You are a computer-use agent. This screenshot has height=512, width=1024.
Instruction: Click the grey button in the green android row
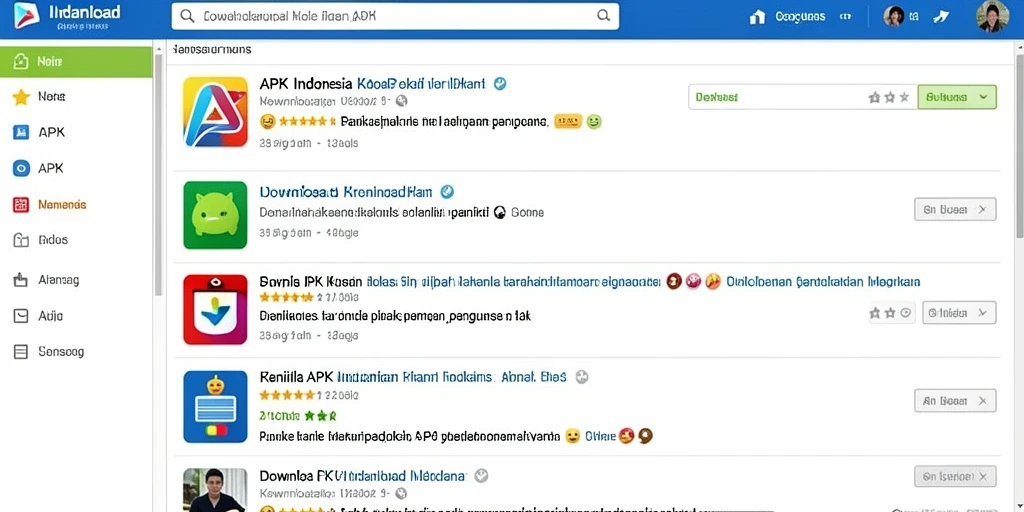point(955,210)
